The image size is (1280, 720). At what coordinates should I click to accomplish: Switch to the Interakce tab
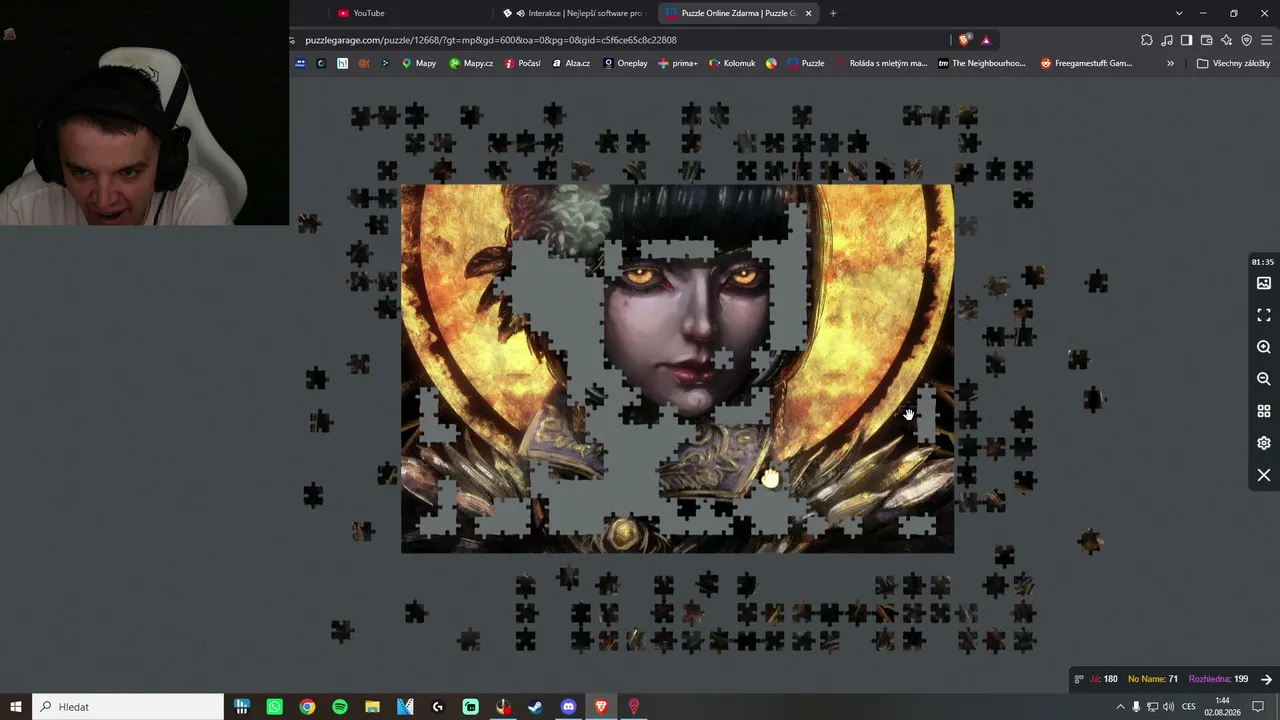575,13
